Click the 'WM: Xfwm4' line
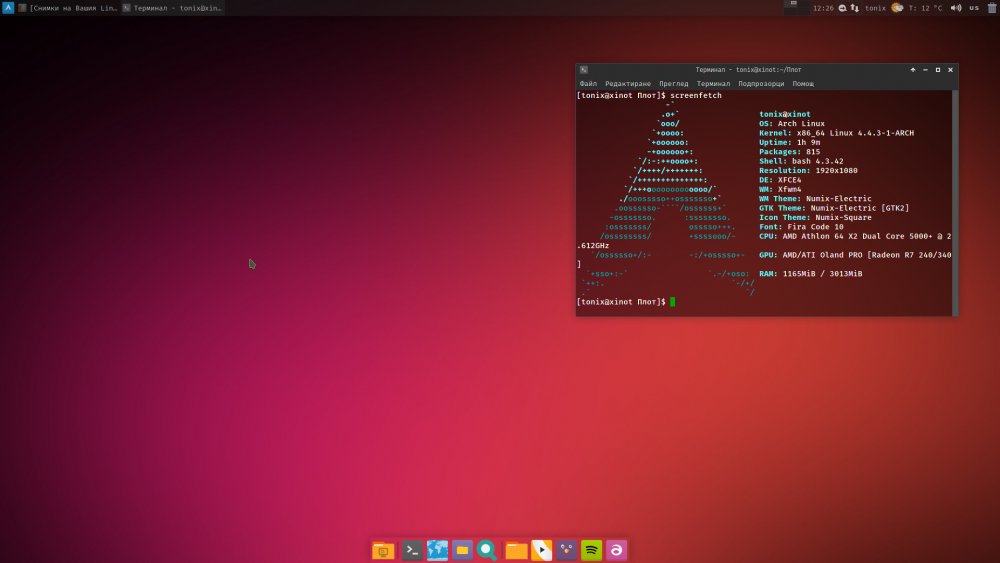 [780, 189]
